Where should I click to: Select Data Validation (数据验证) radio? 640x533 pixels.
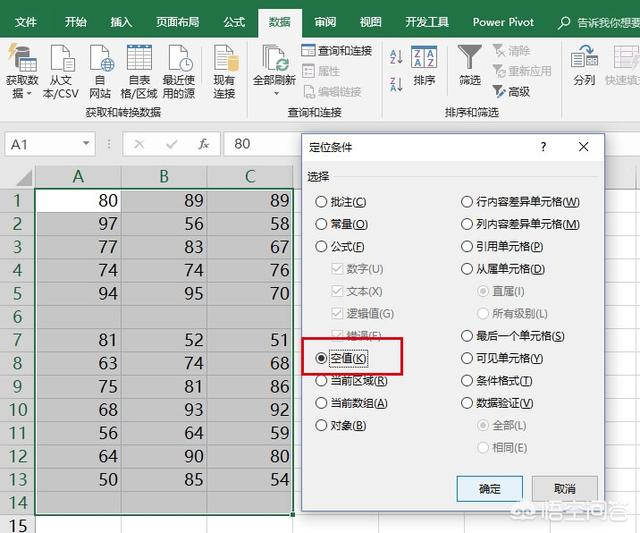[467, 403]
